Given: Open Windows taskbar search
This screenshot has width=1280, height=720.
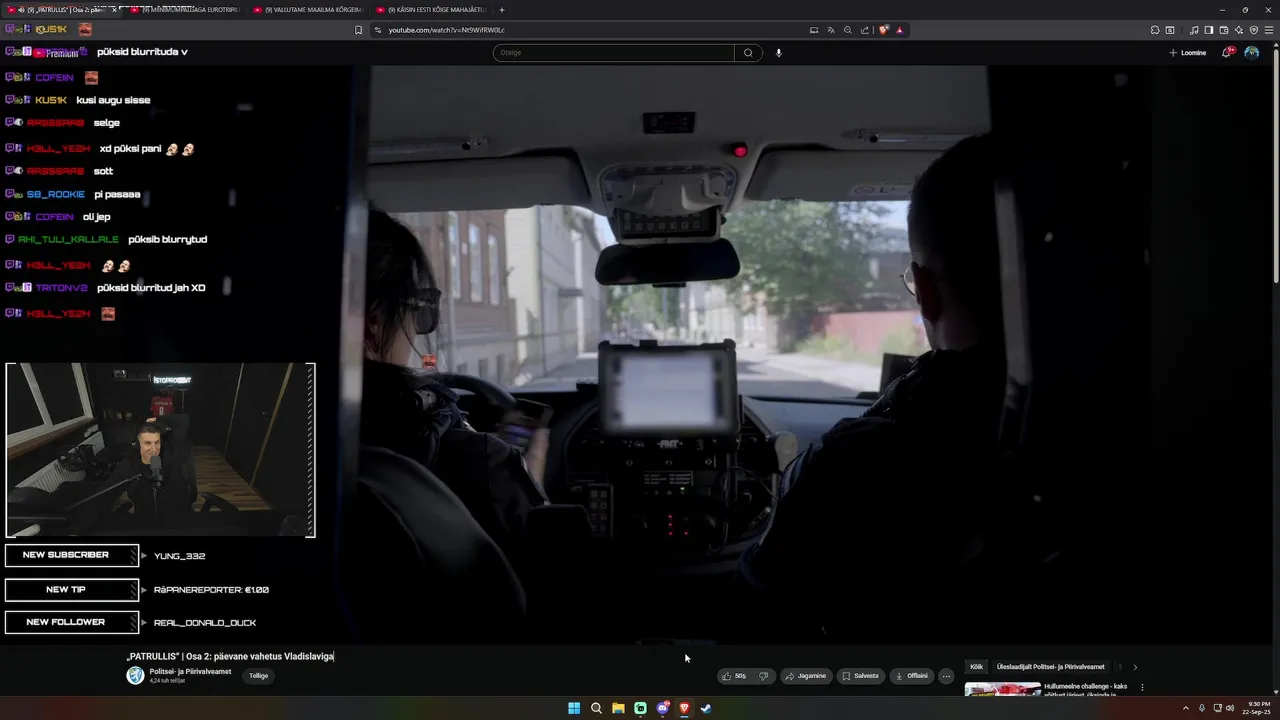Looking at the screenshot, I should [x=596, y=708].
